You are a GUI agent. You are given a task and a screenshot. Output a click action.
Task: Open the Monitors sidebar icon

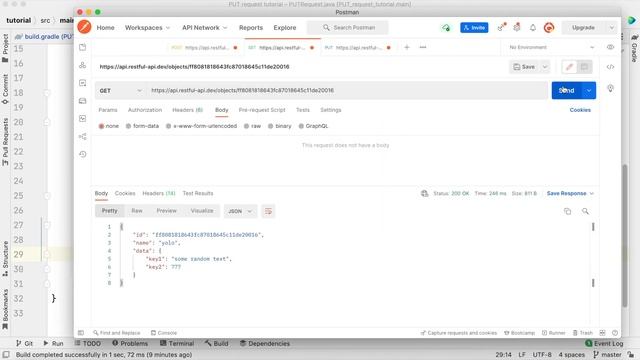(83, 118)
